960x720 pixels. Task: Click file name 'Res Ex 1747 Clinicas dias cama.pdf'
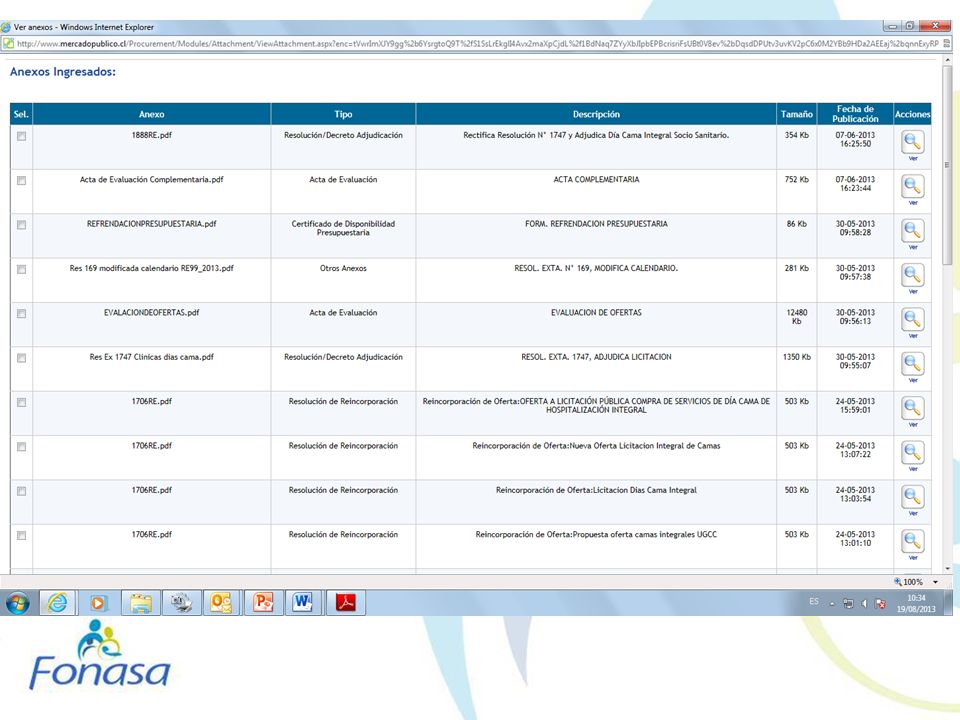click(151, 357)
